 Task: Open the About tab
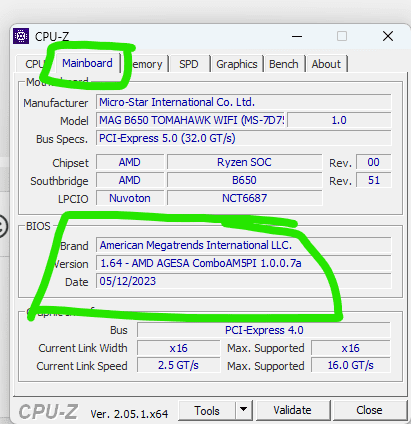click(x=326, y=64)
